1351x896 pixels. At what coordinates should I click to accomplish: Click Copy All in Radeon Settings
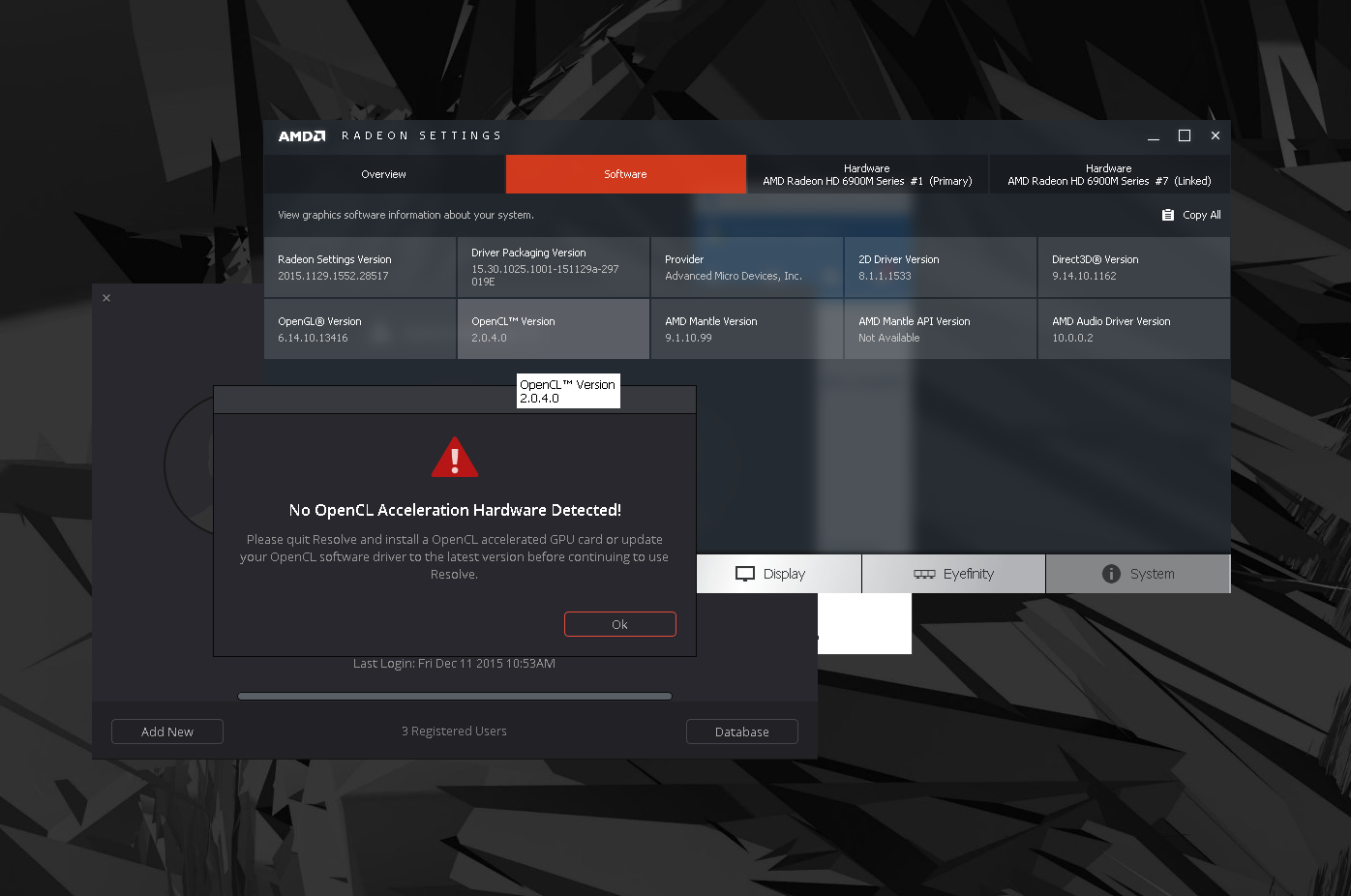tap(1191, 215)
